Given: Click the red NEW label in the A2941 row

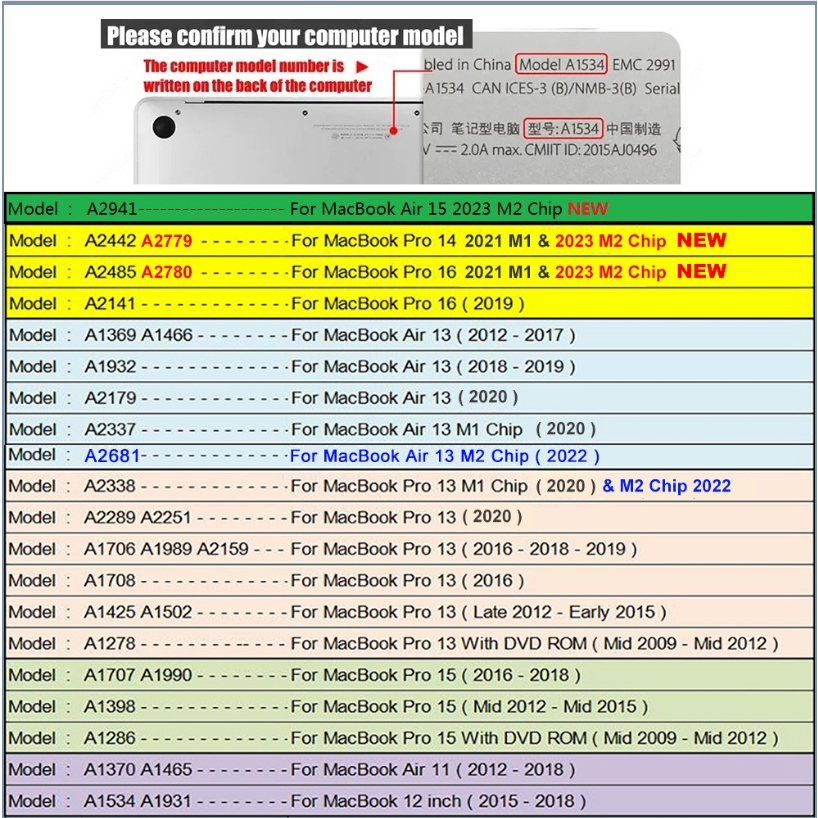Looking at the screenshot, I should click(x=588, y=209).
